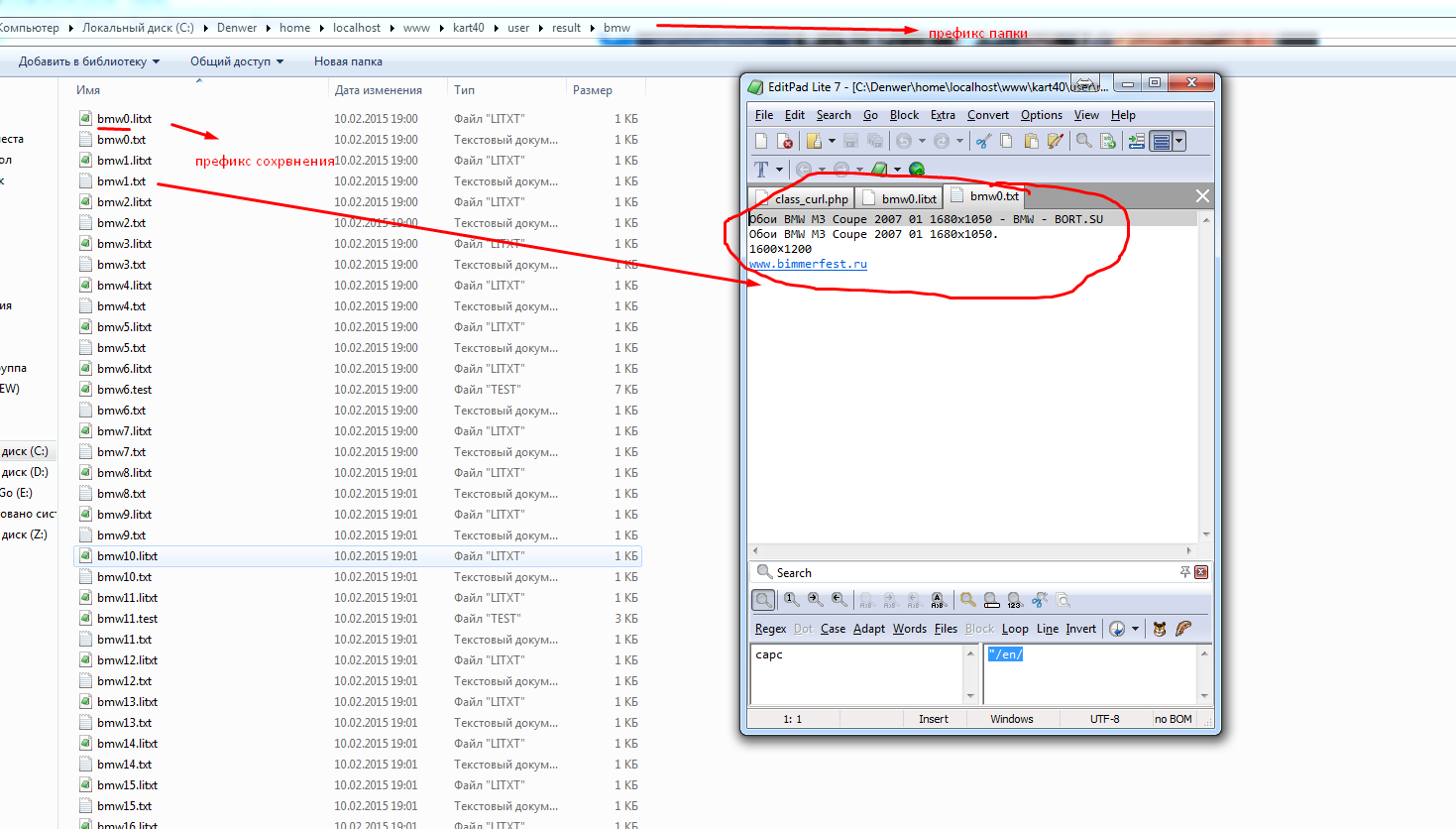
Task: Open the search history dropdown arrow
Action: [x=1135, y=629]
